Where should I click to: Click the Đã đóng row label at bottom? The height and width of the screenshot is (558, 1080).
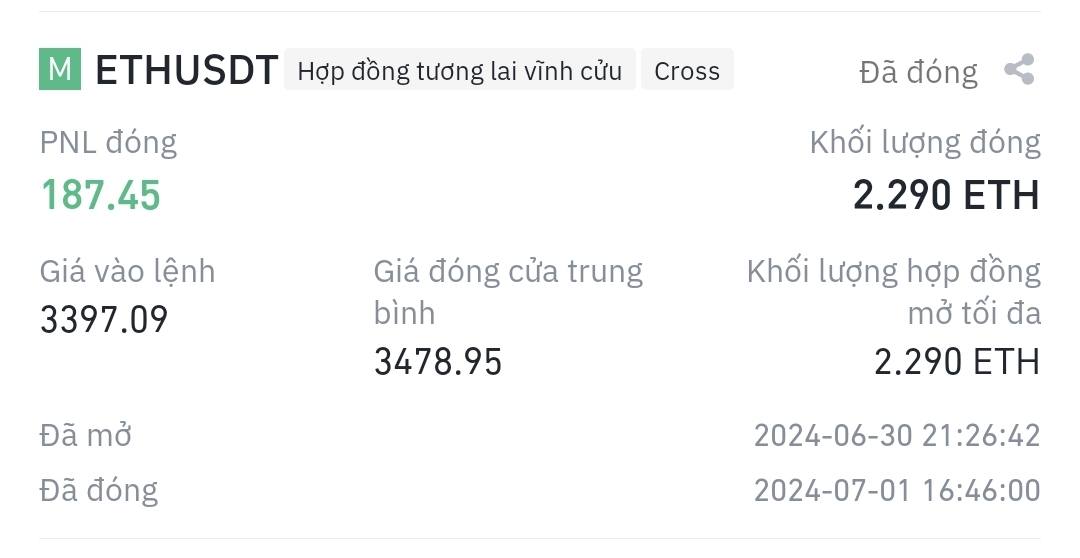[98, 490]
